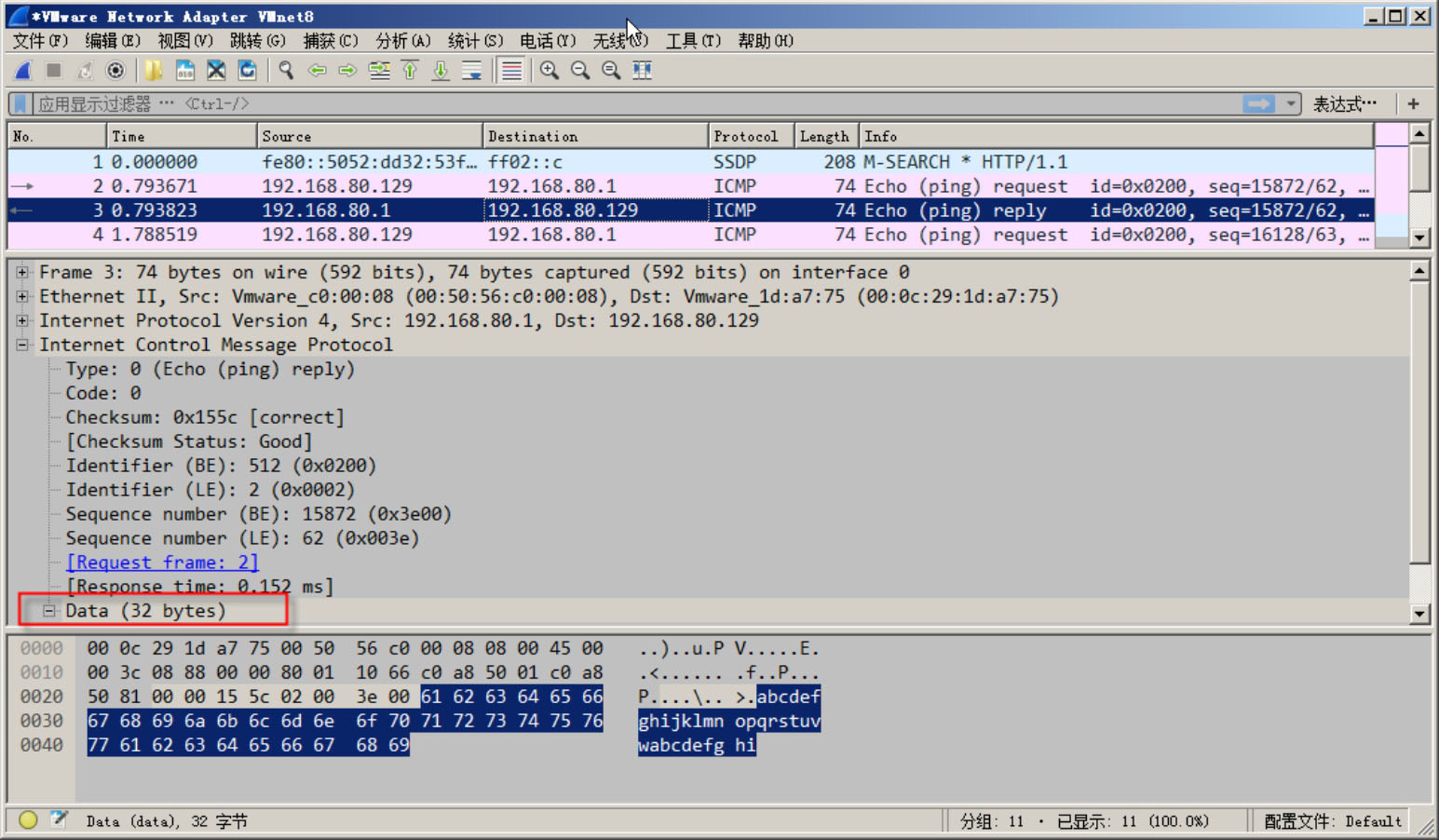Viewport: 1439px width, 840px height.
Task: Select packet 2 ICMP echo request
Action: [x=691, y=186]
